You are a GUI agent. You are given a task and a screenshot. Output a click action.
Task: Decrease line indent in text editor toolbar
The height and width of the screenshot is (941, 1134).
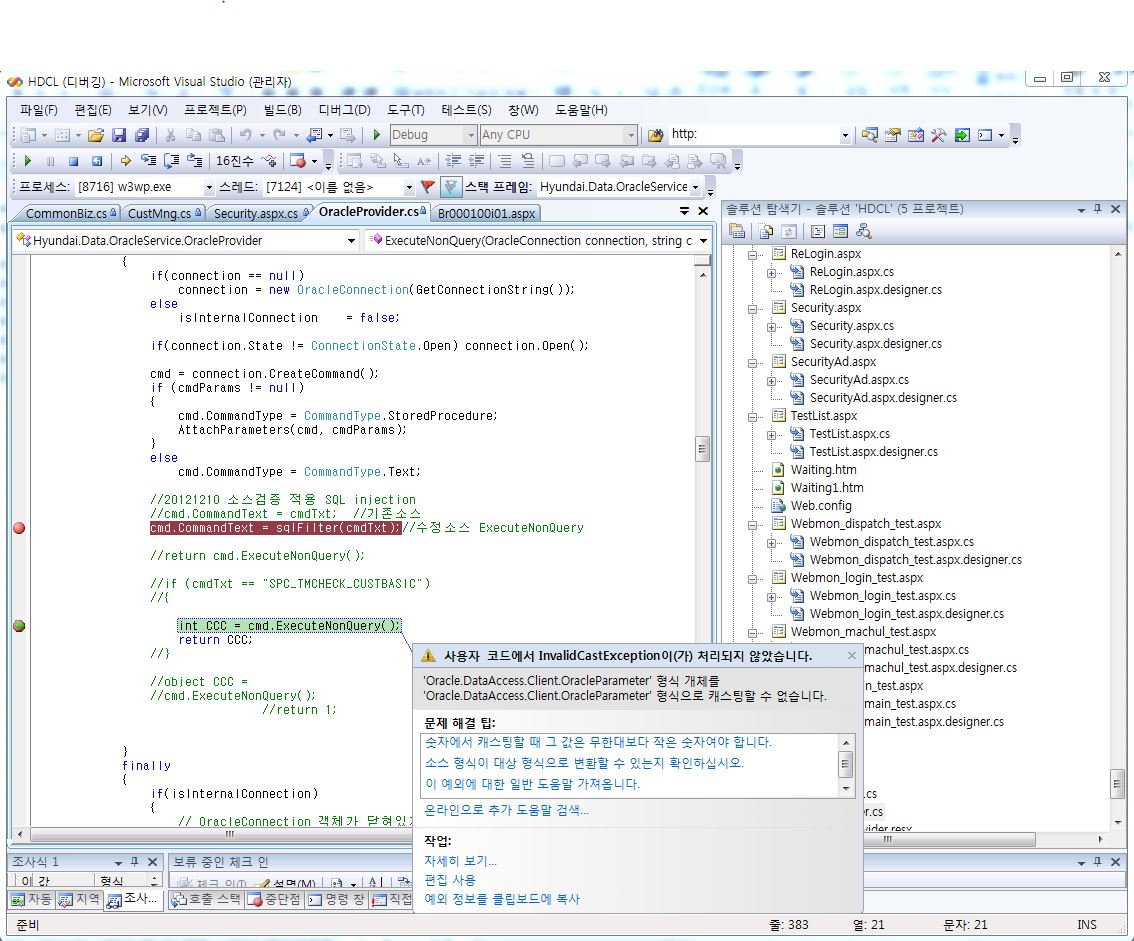[453, 161]
